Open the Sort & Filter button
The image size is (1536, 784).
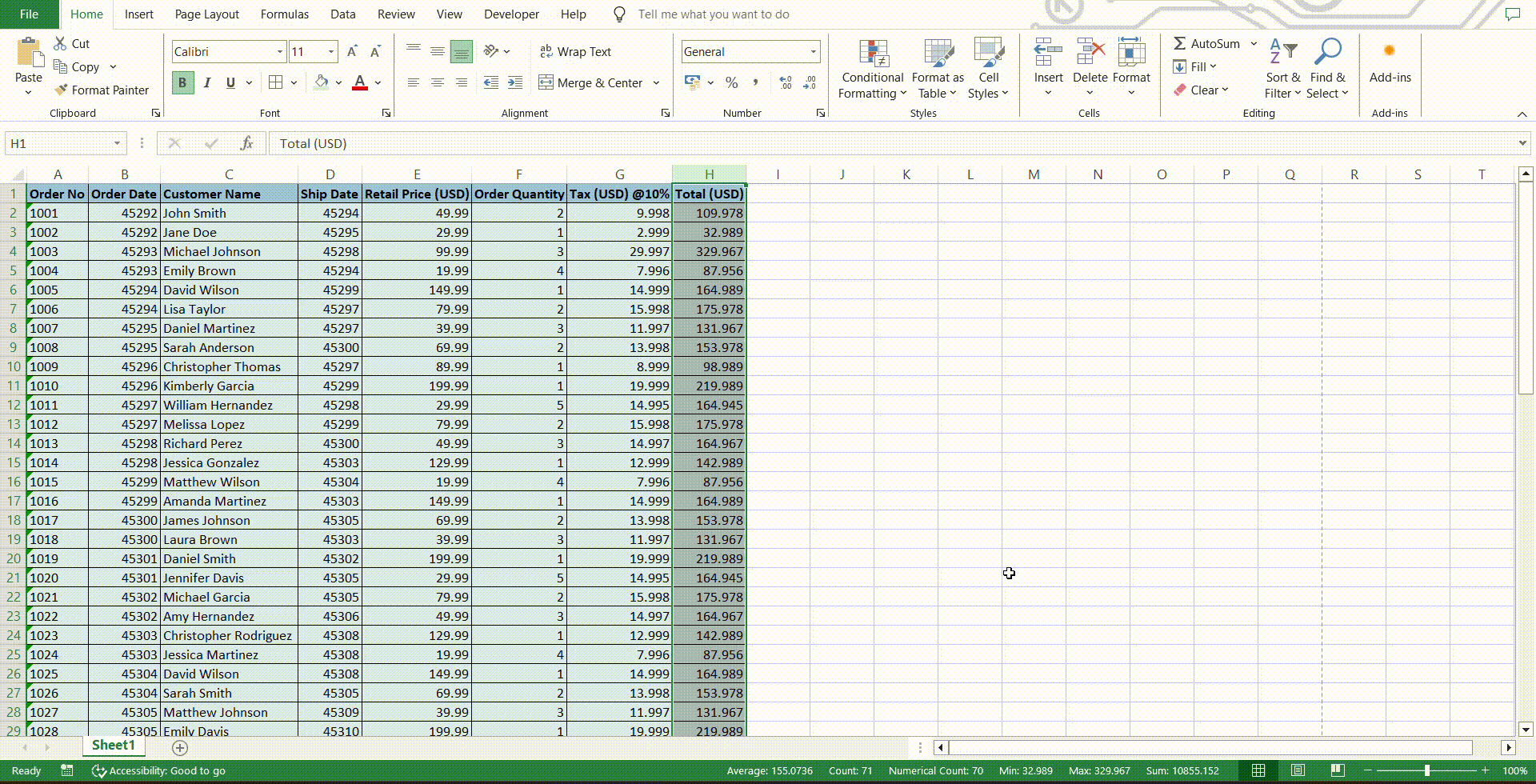click(1283, 70)
